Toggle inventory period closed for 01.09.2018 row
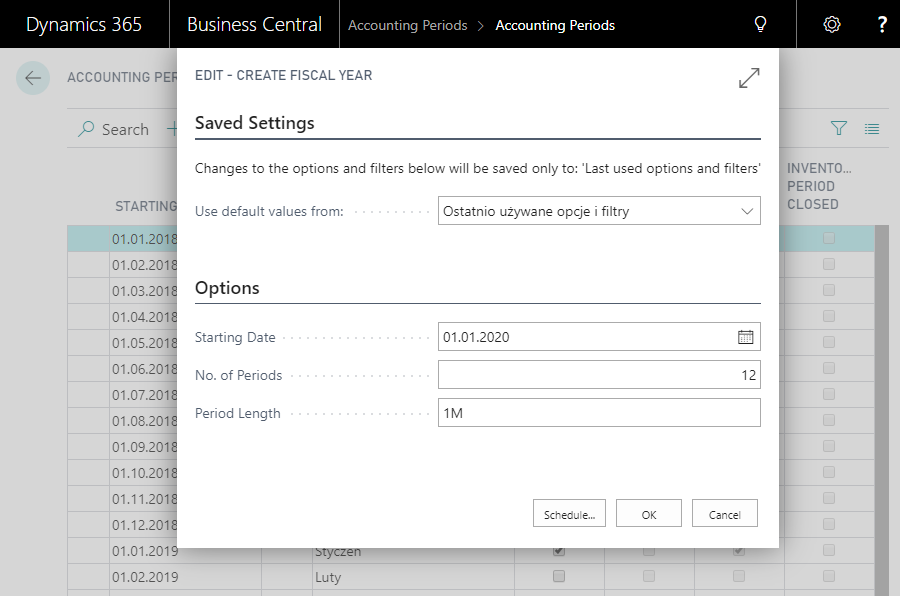Viewport: 900px width, 596px height. click(828, 446)
